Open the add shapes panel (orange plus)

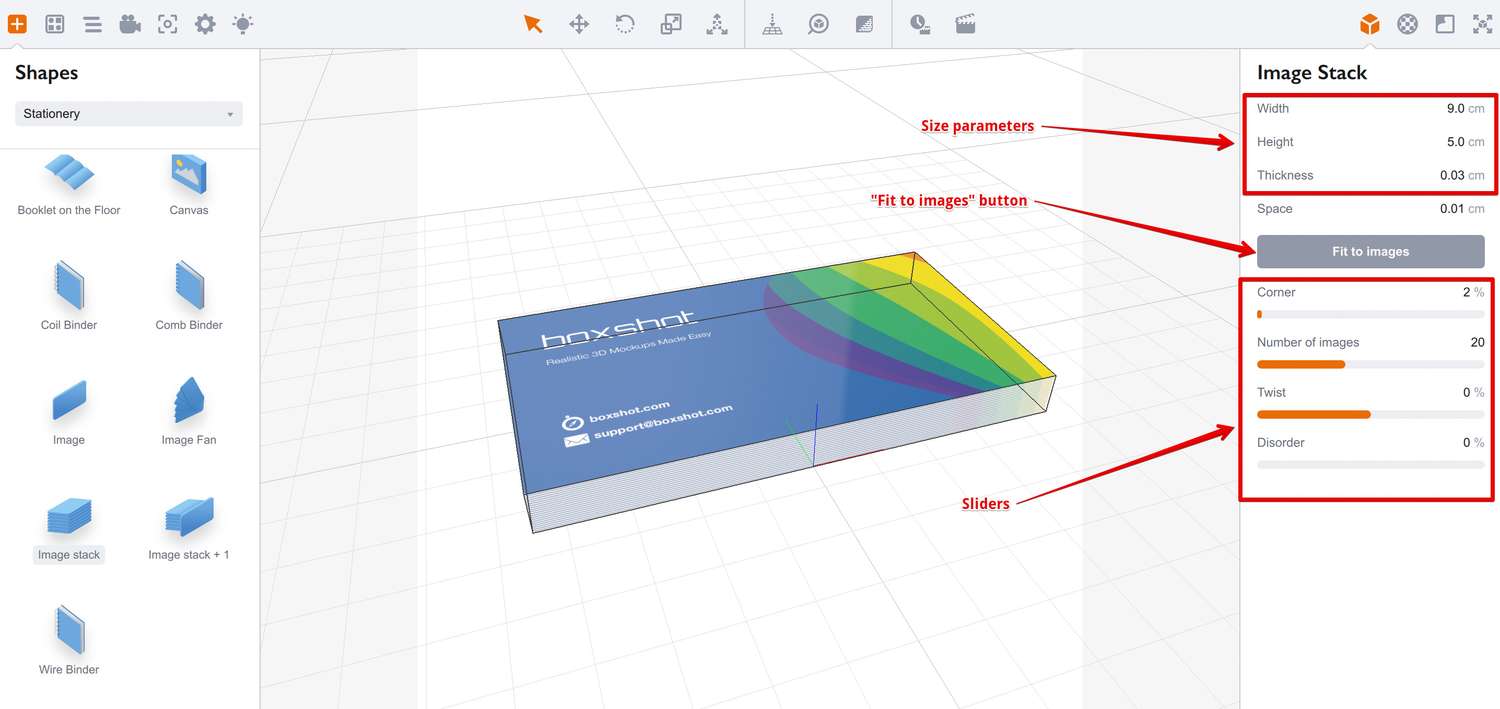pos(17,24)
